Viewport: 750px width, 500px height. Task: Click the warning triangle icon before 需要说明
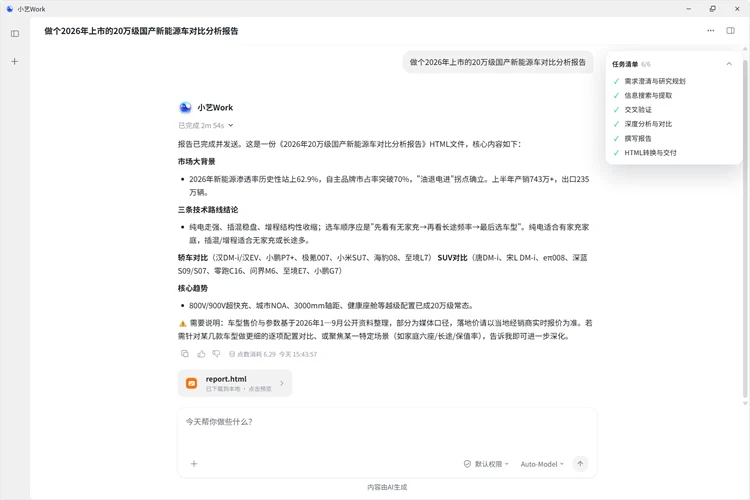pyautogui.click(x=182, y=323)
